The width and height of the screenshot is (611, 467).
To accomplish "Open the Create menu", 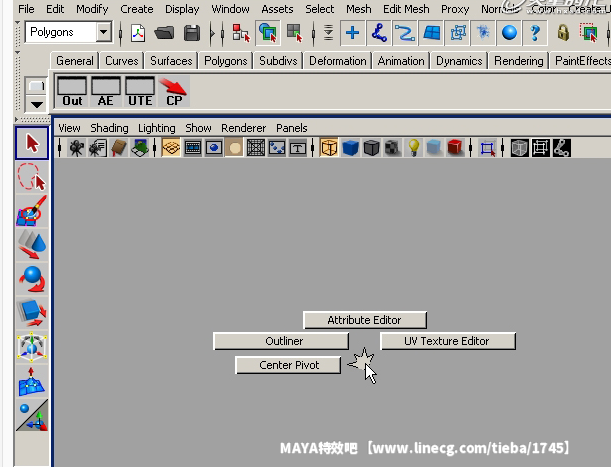I will tap(136, 9).
